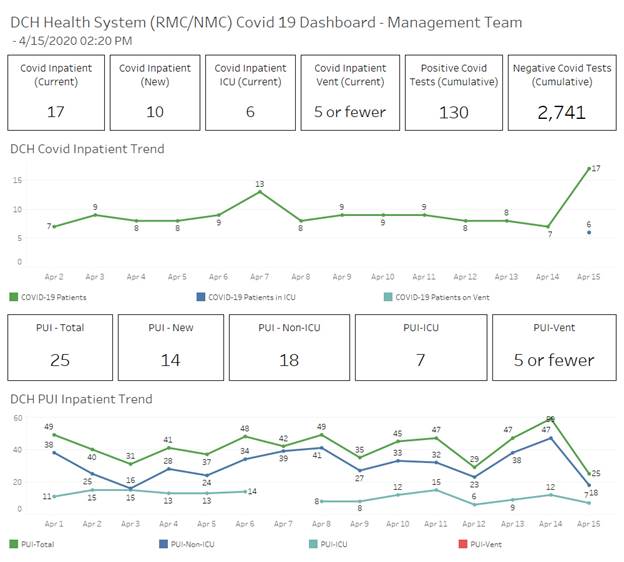Click the DCH PUI Inpatient Trend heading
Viewport: 624px width, 562px height.
(x=81, y=399)
